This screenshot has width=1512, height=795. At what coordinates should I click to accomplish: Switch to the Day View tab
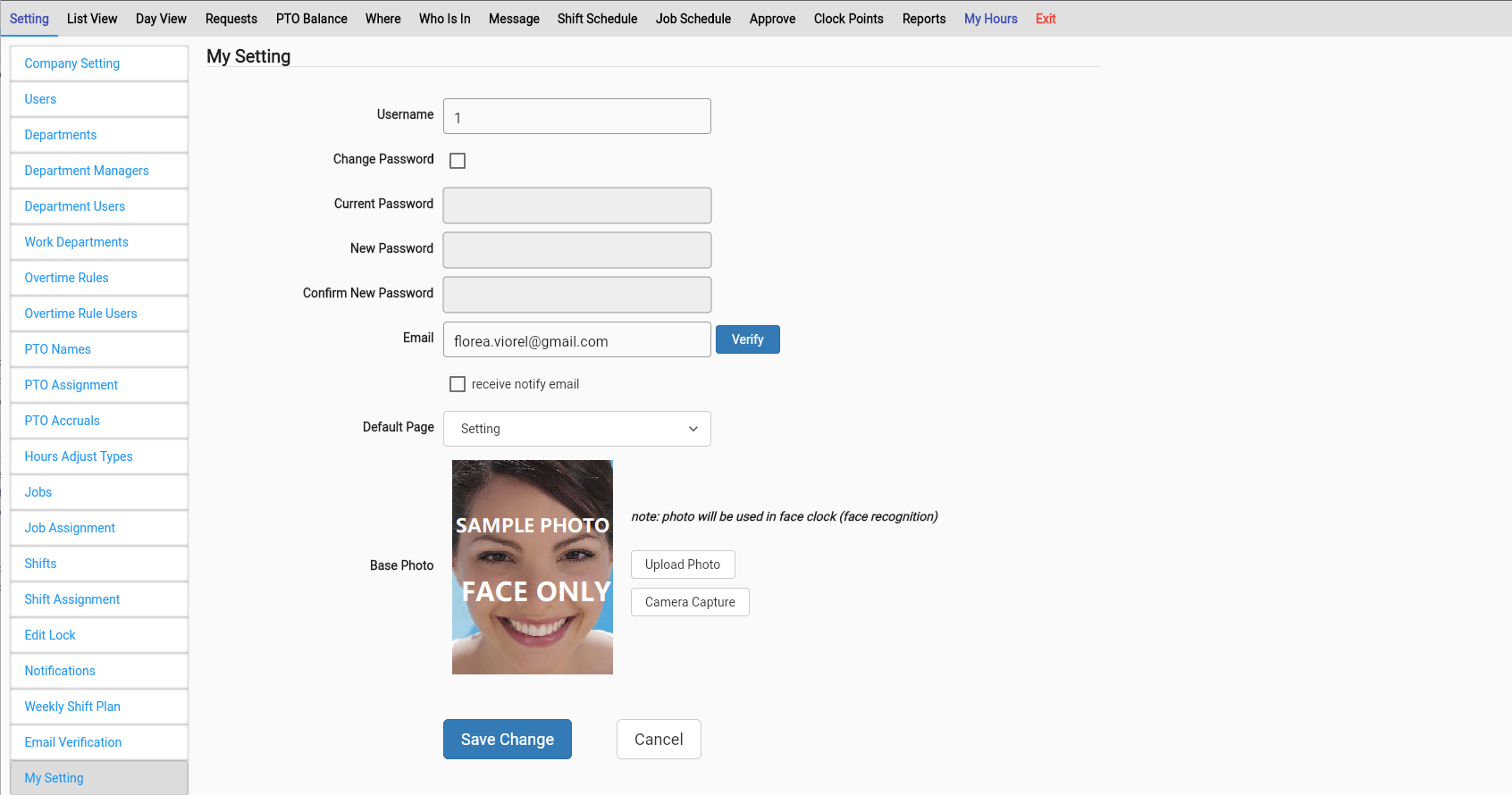[x=161, y=19]
